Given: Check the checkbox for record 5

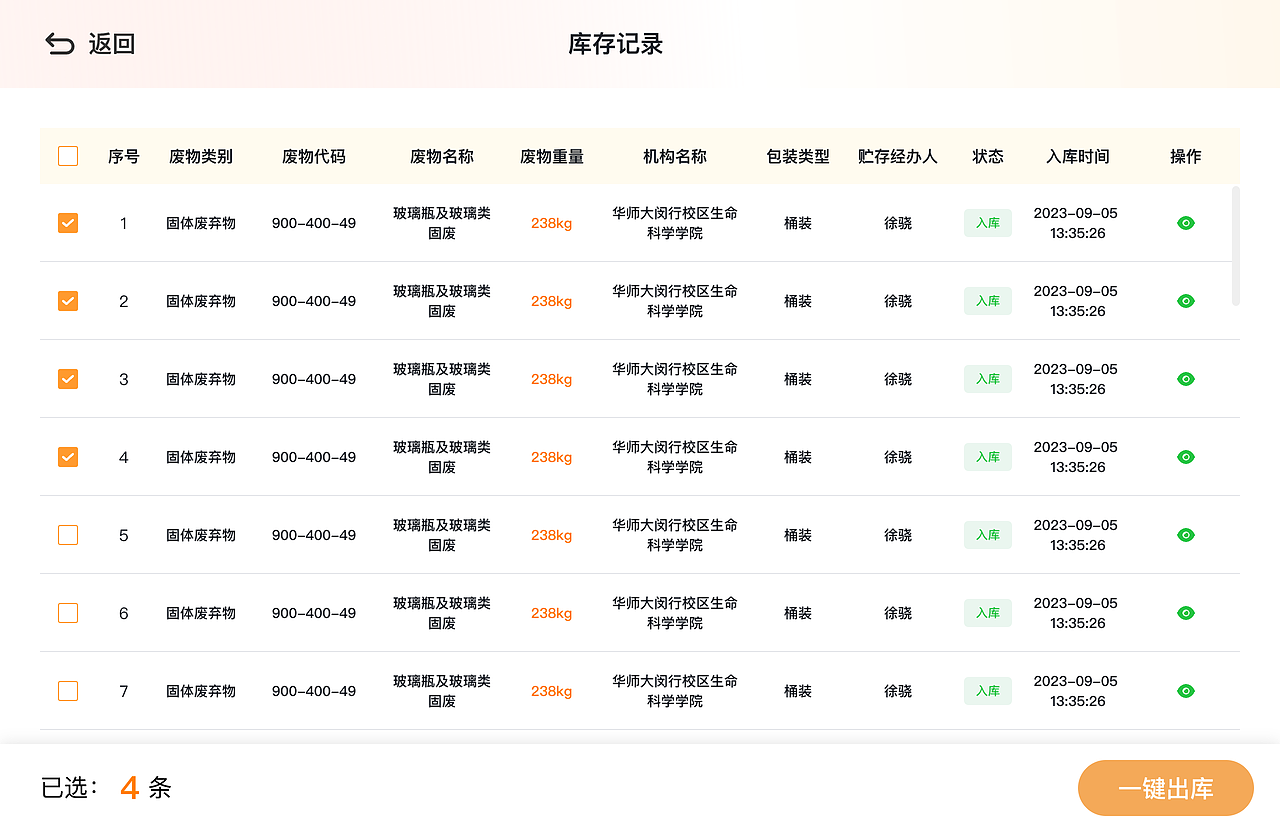Looking at the screenshot, I should point(67,535).
